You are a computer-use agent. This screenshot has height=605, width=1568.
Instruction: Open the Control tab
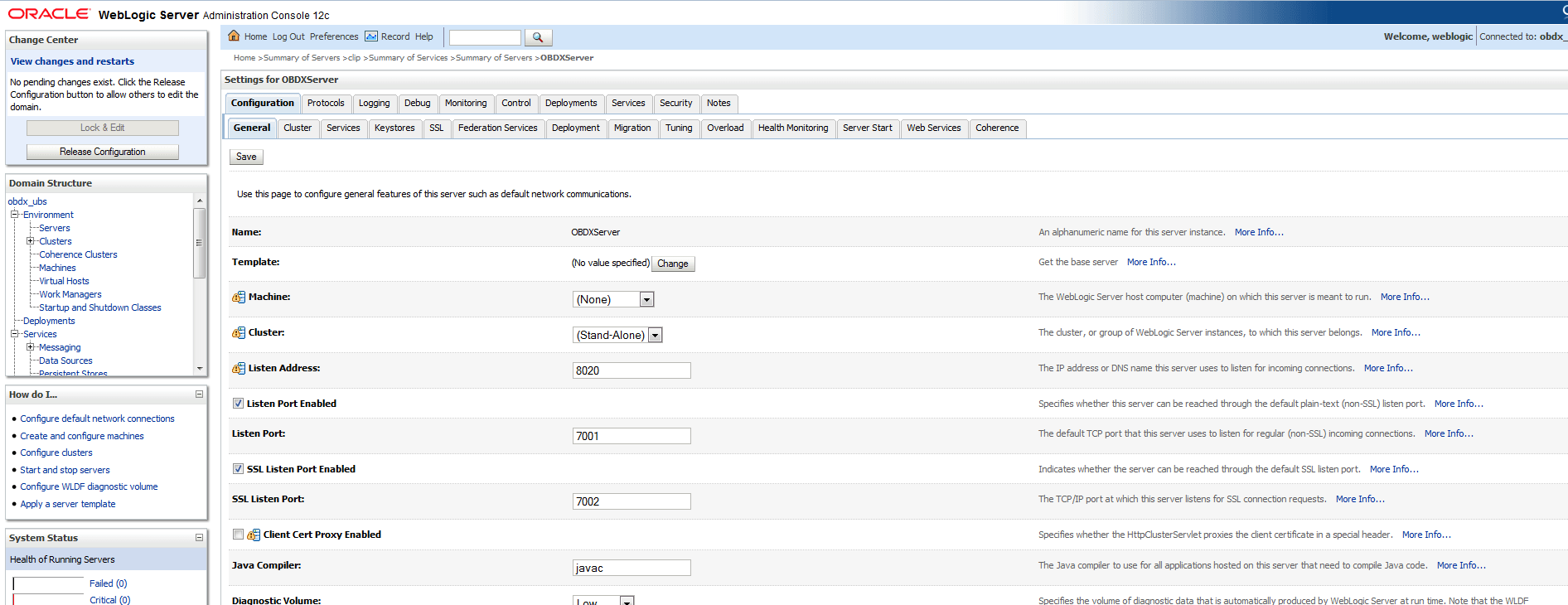516,103
